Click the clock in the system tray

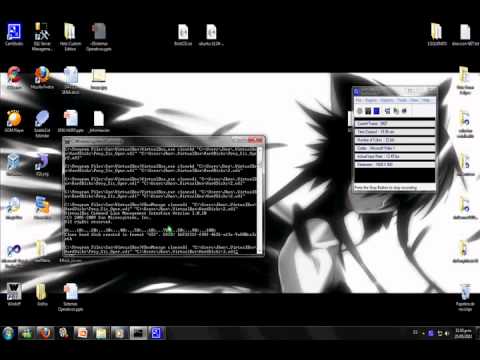click(x=463, y=333)
